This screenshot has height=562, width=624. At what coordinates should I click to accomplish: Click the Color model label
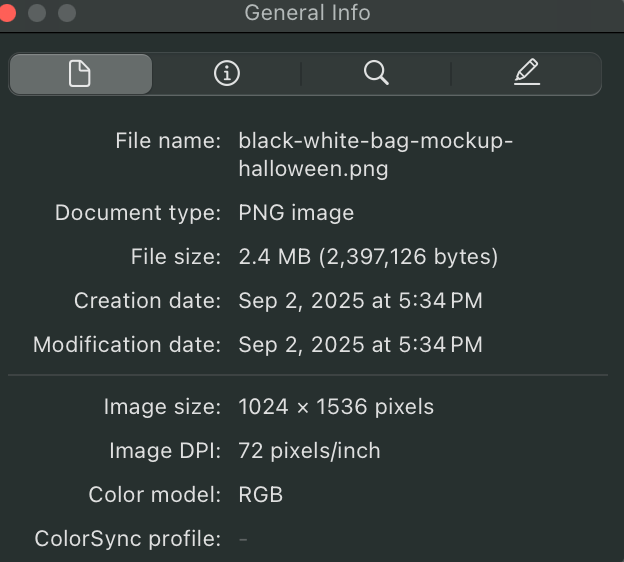coord(155,495)
